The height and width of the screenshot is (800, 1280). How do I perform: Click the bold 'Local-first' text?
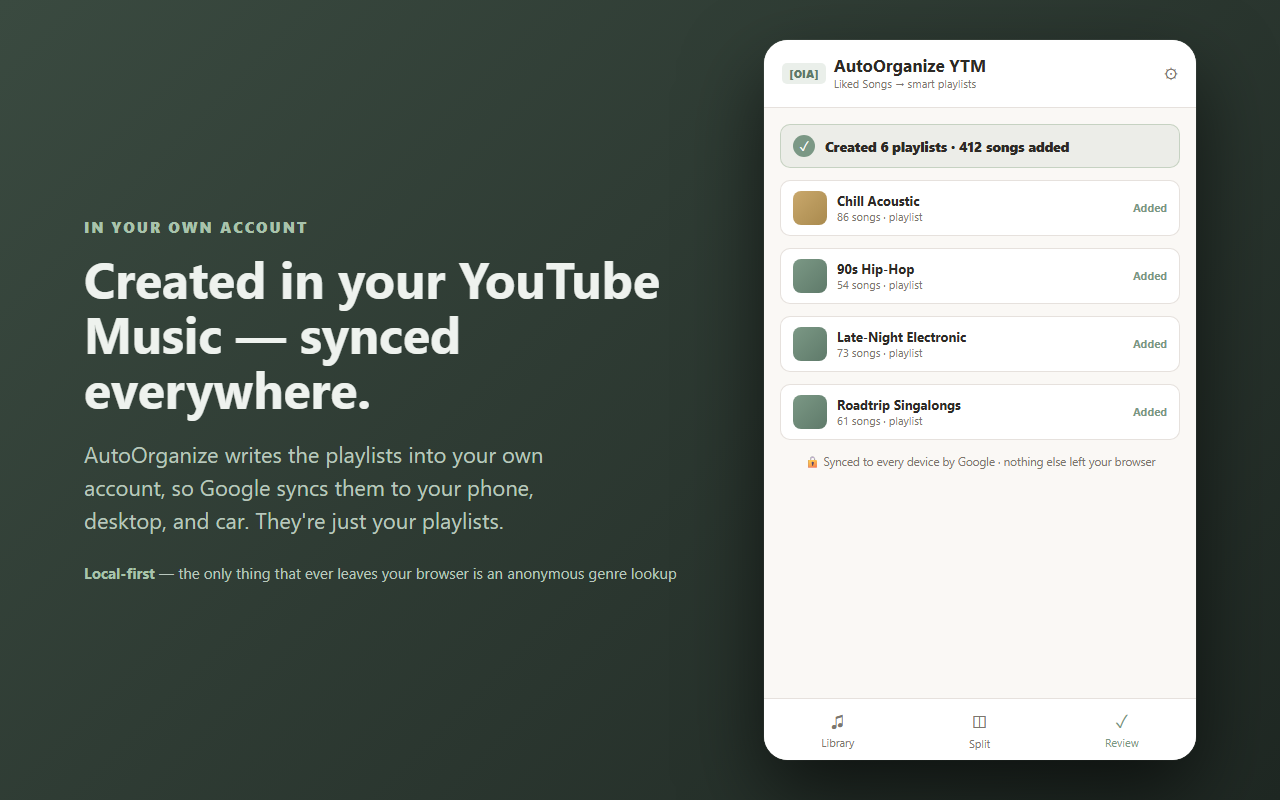(119, 574)
